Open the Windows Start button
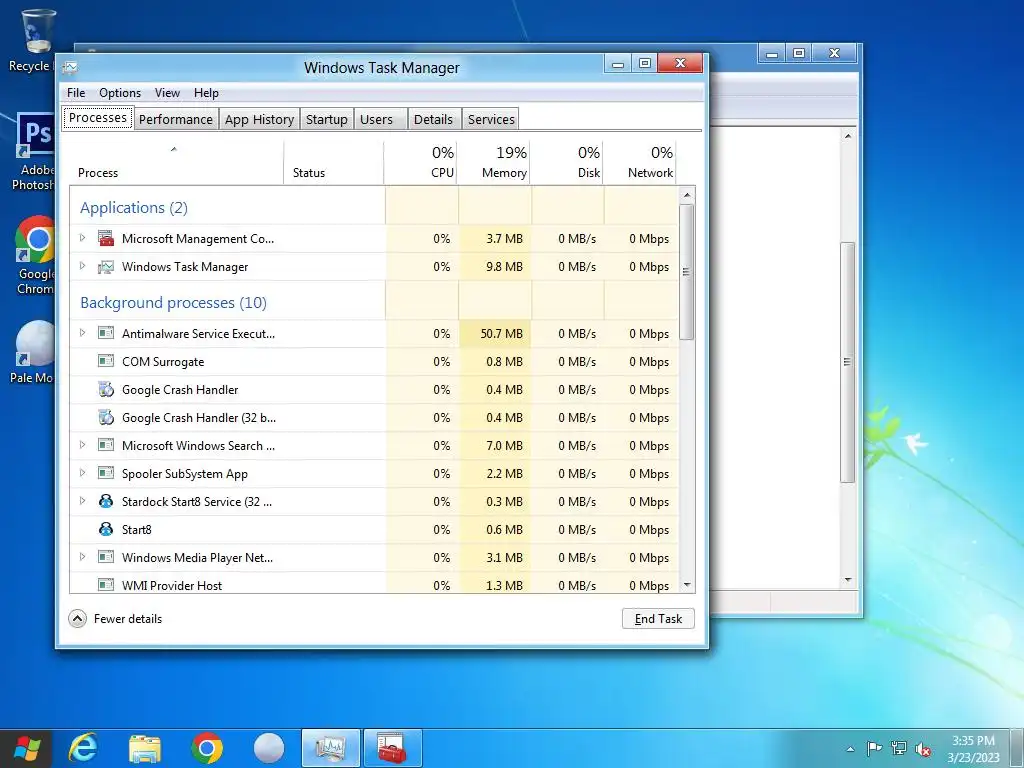The image size is (1024, 768). tap(25, 748)
